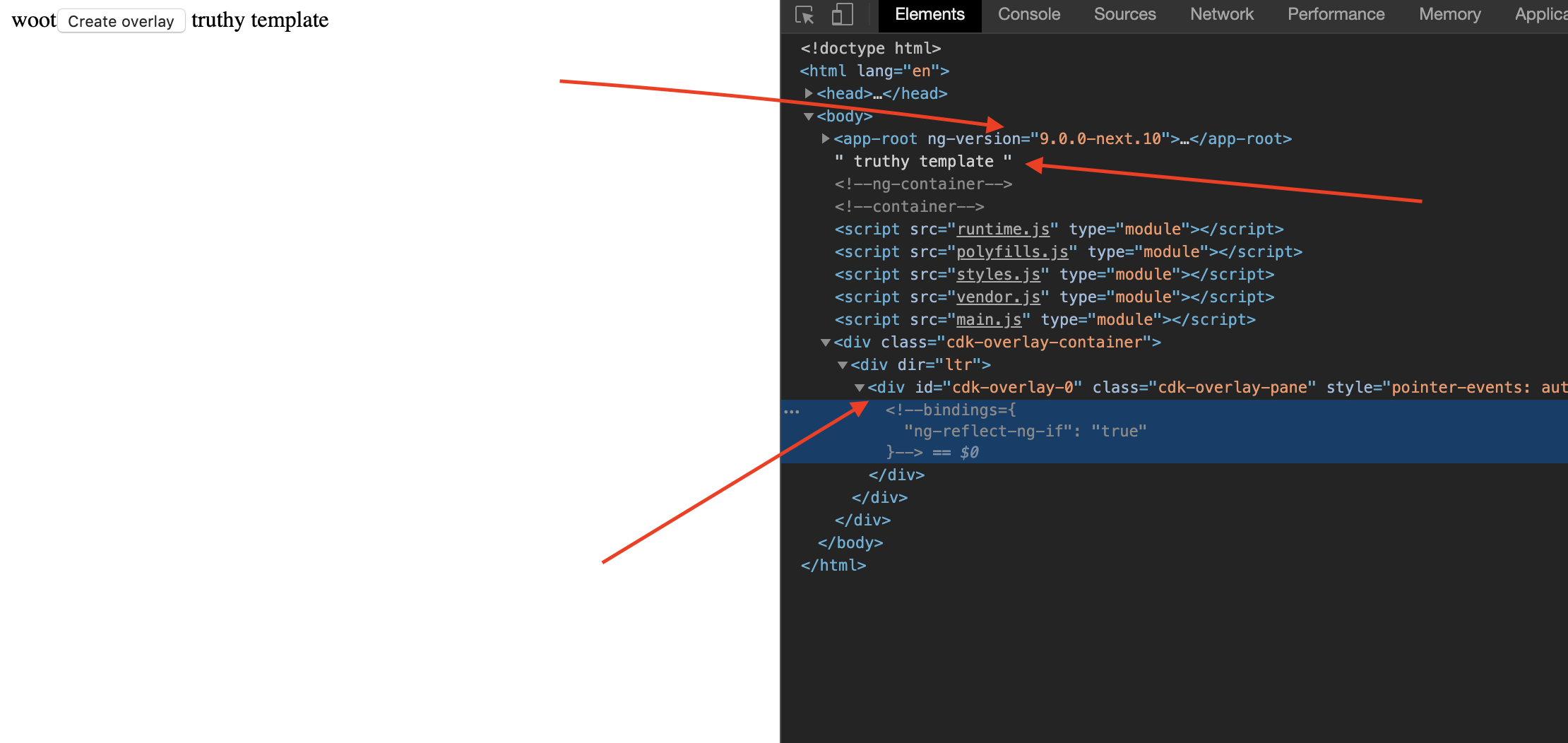Collapse the cdk-overlay-container div
The width and height of the screenshot is (1568, 743).
[825, 343]
